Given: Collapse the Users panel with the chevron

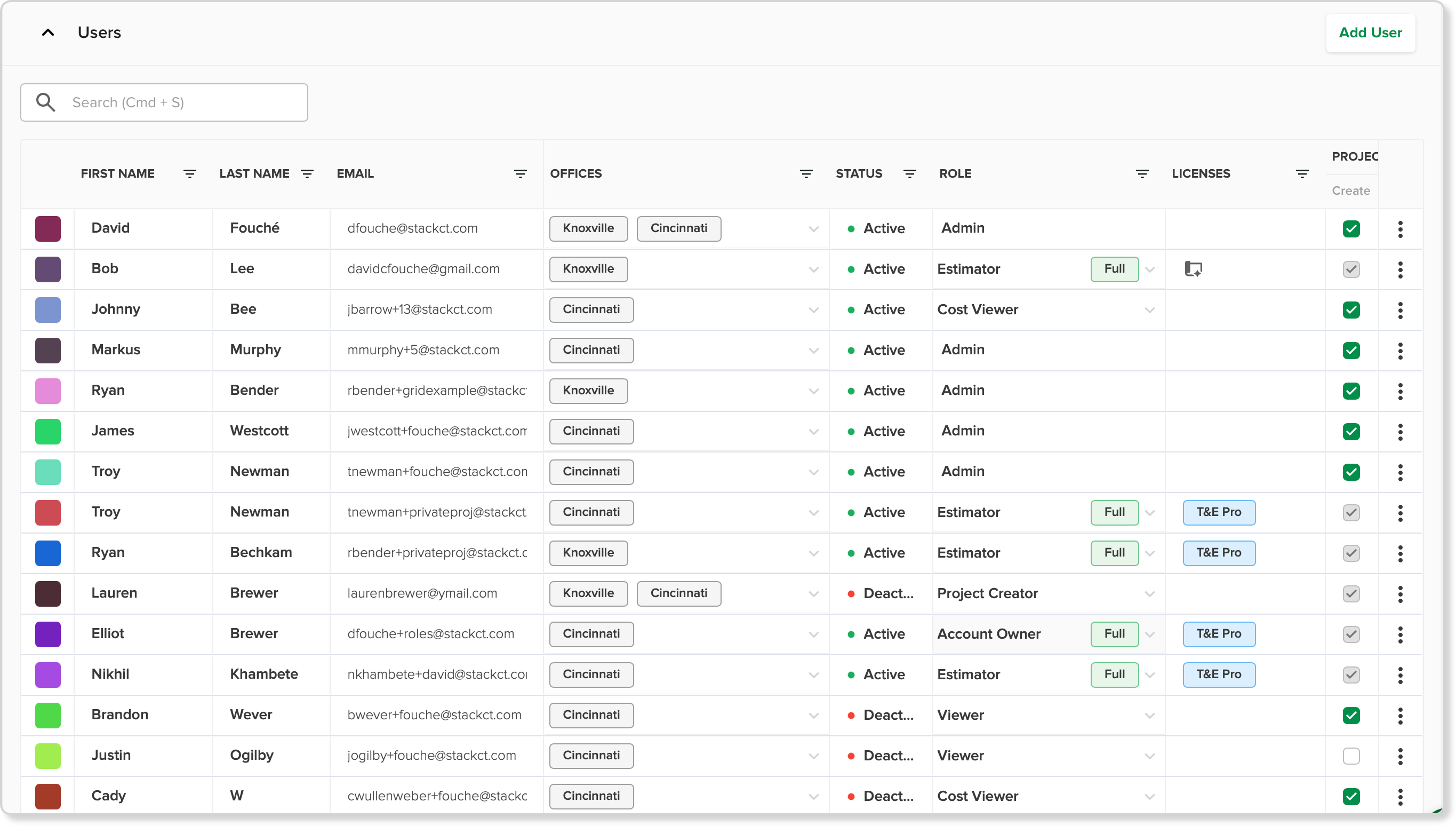Looking at the screenshot, I should point(48,33).
